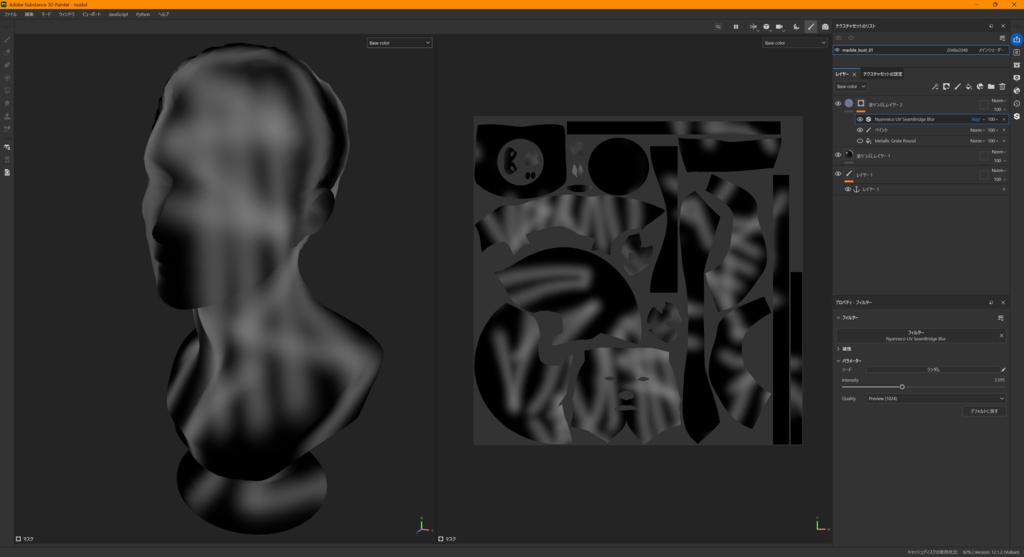
Task: Delete the Metallic Grate Round effect with its X
Action: (1004, 141)
